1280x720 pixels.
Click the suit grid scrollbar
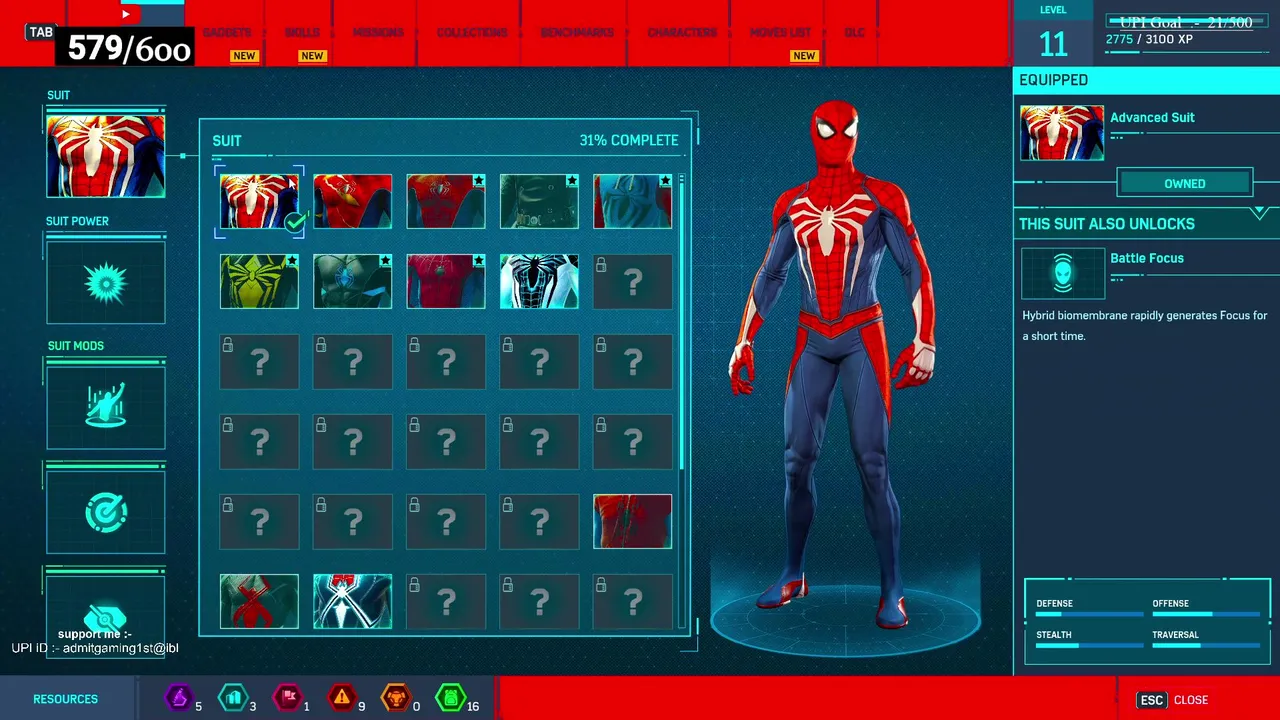pyautogui.click(x=682, y=320)
